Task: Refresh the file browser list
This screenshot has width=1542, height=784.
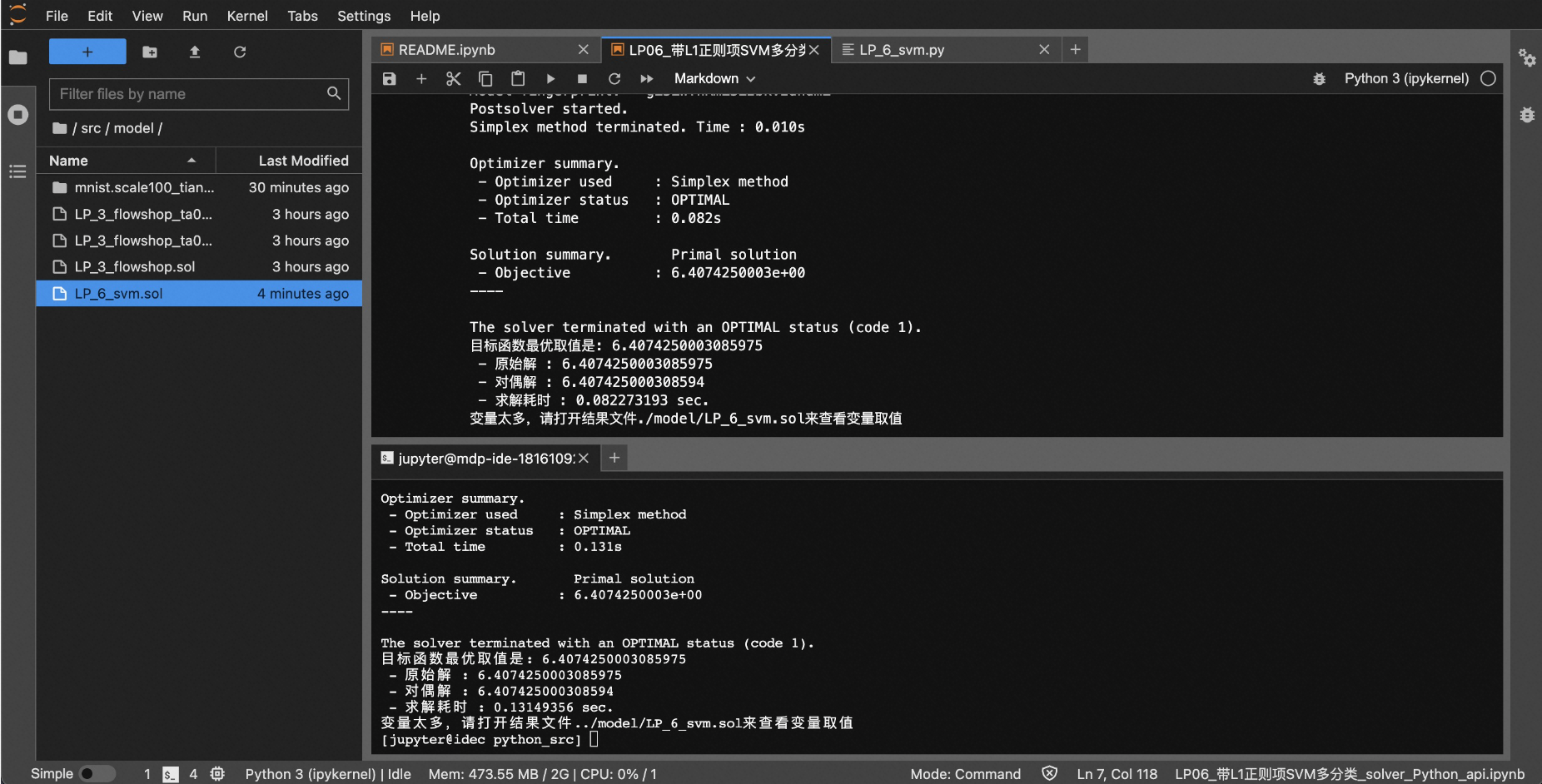Action: click(x=240, y=52)
